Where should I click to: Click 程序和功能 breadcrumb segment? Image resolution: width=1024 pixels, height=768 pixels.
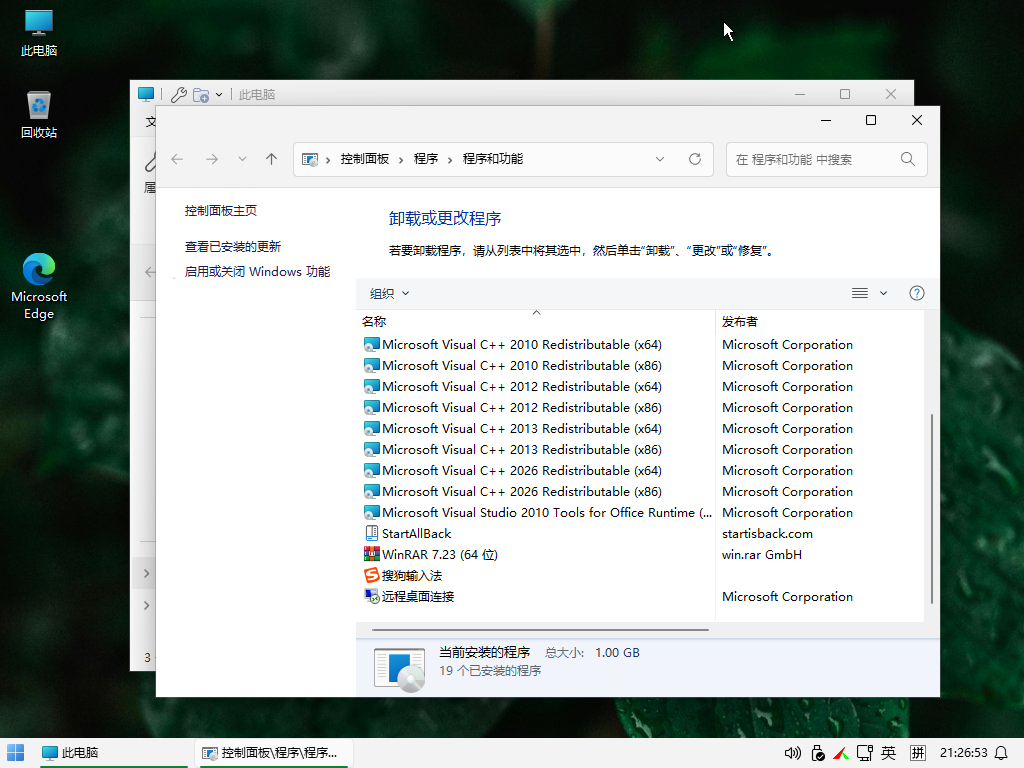(x=492, y=159)
